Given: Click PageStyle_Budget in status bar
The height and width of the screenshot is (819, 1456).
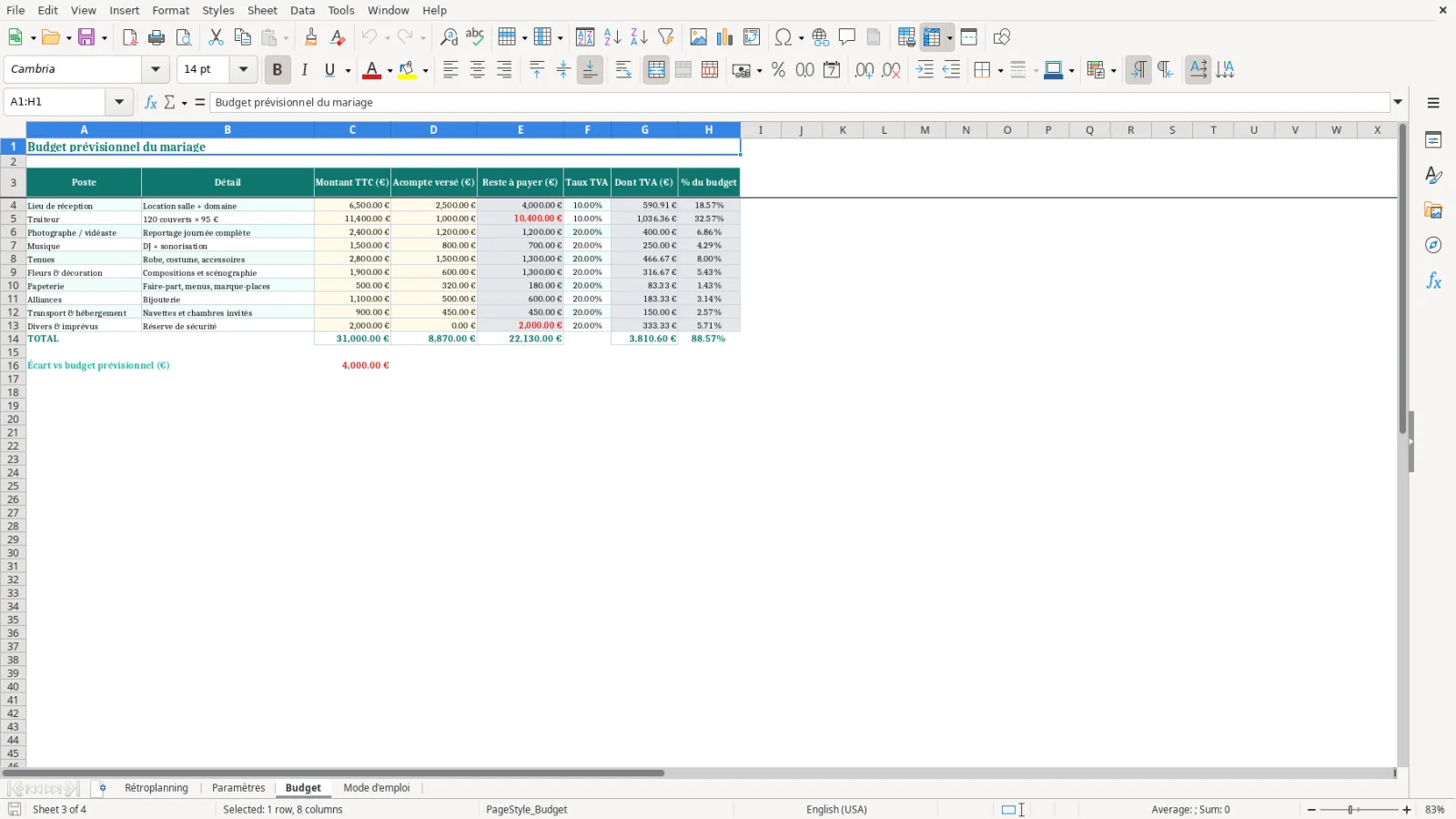Looking at the screenshot, I should click(x=526, y=809).
